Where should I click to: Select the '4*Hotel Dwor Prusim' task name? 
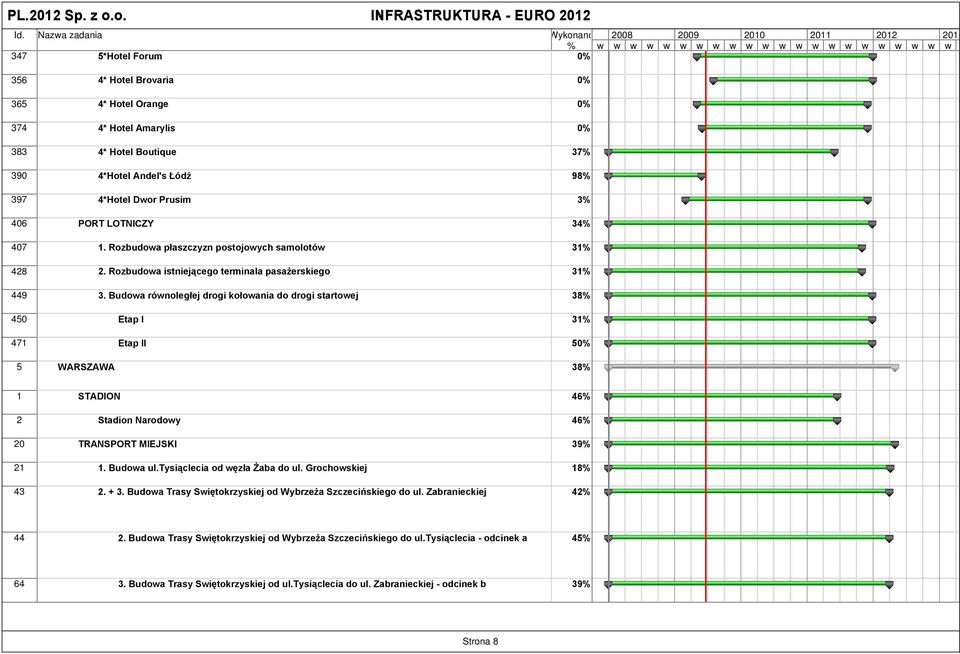[x=144, y=200]
